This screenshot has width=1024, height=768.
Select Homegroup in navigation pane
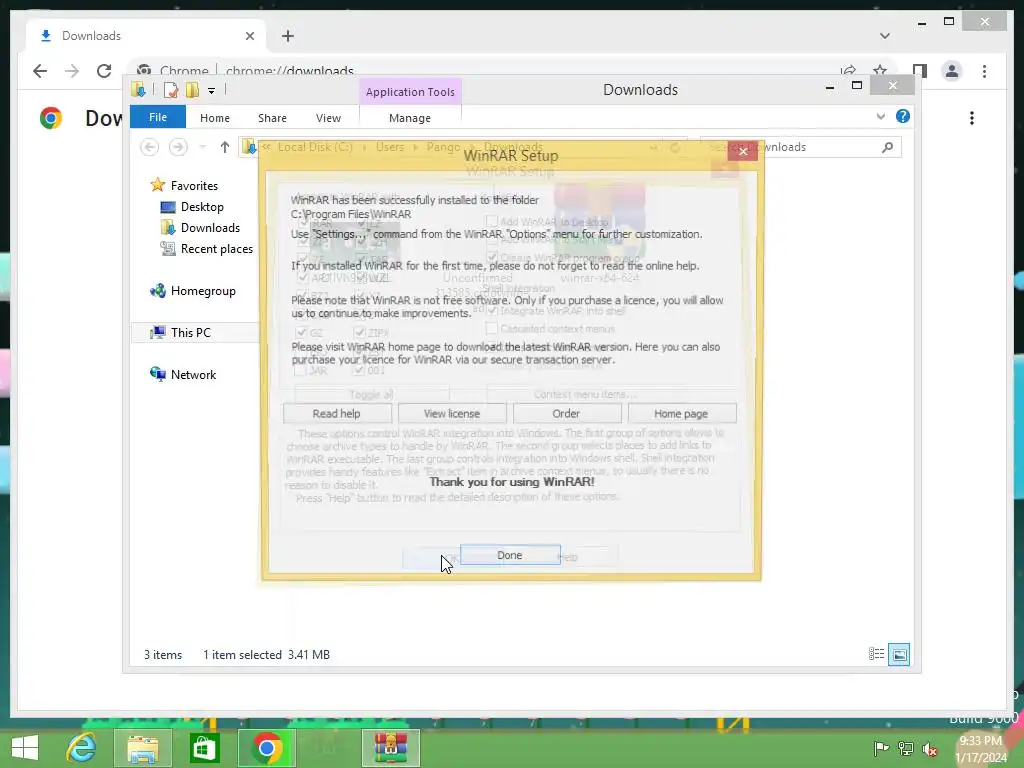pyautogui.click(x=202, y=291)
